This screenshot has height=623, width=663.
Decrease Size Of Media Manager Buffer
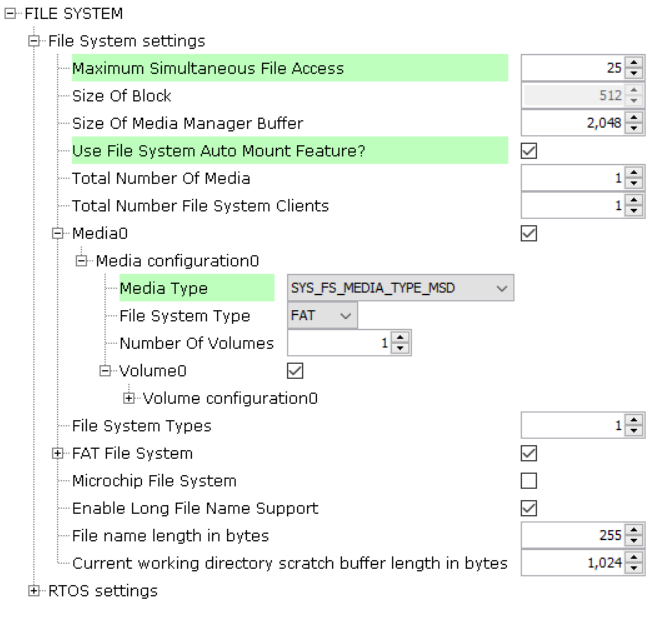click(634, 128)
